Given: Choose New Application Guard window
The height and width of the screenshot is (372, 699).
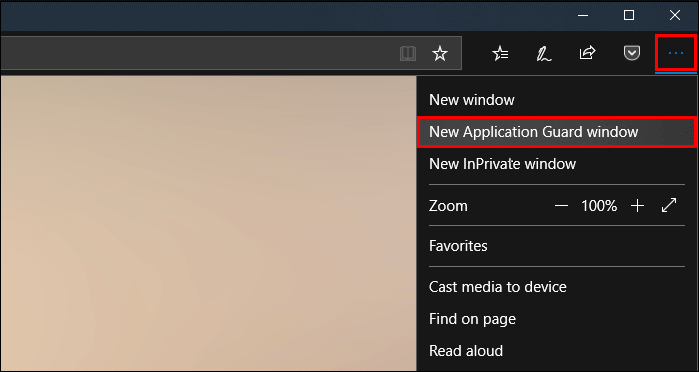Looking at the screenshot, I should point(557,132).
